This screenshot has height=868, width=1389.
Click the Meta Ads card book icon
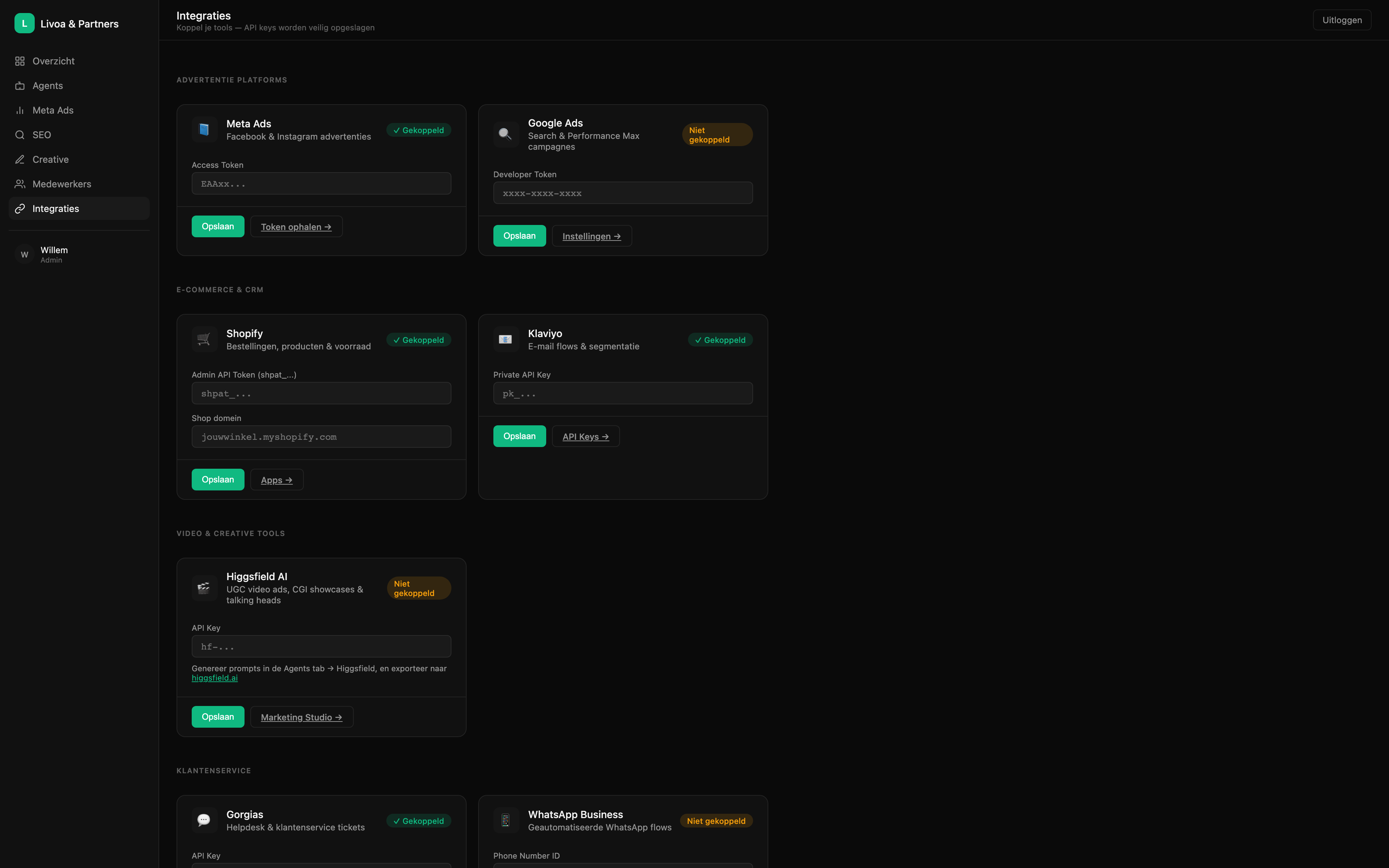tap(204, 130)
